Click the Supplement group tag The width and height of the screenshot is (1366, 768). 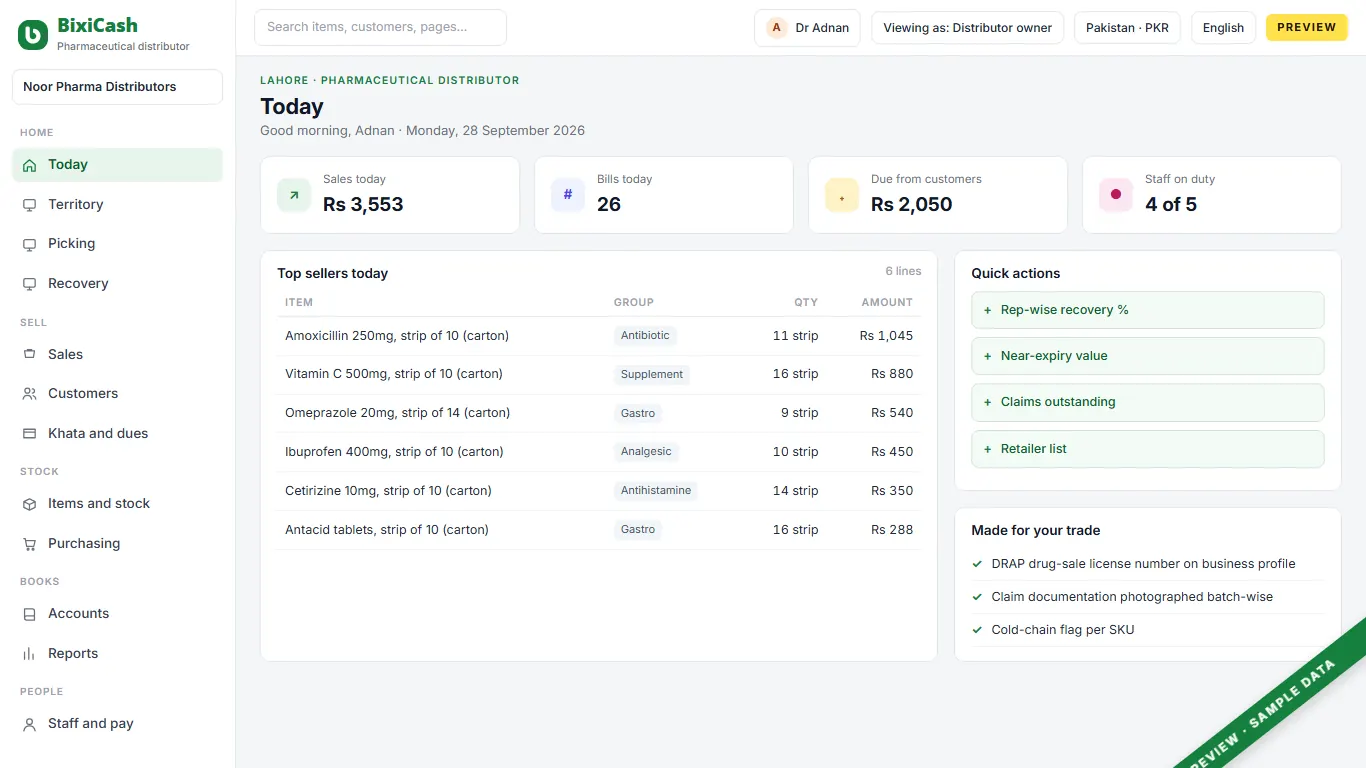[652, 375]
